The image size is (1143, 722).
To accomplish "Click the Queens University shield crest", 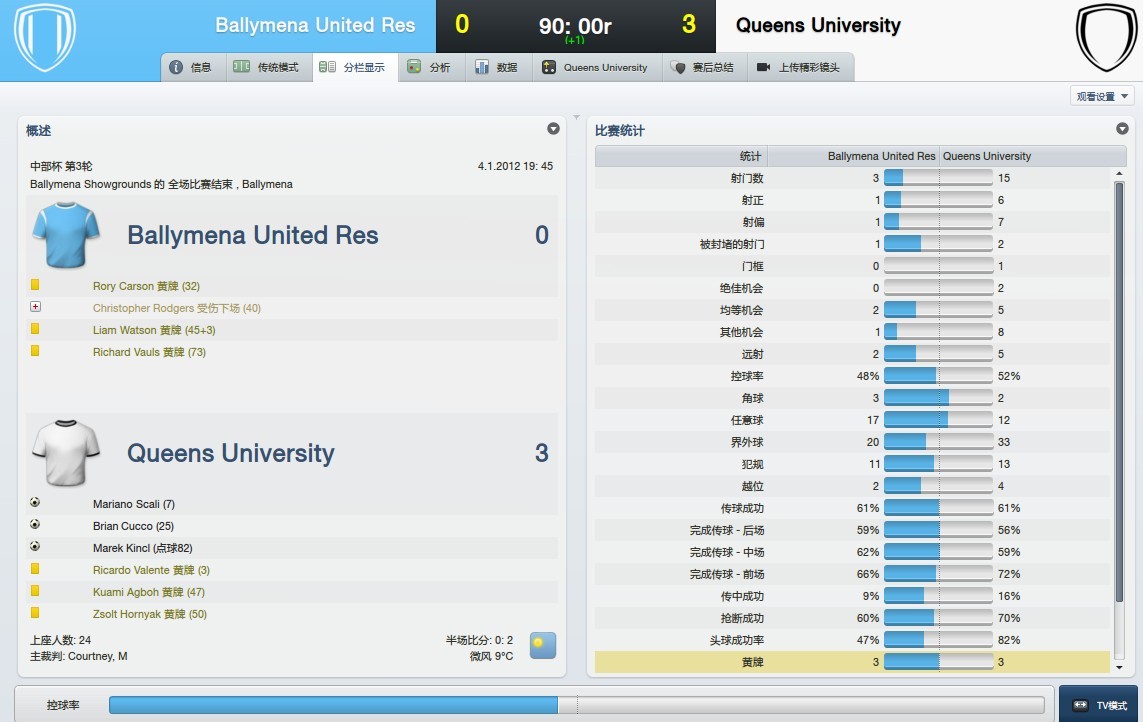I will (x=1106, y=37).
